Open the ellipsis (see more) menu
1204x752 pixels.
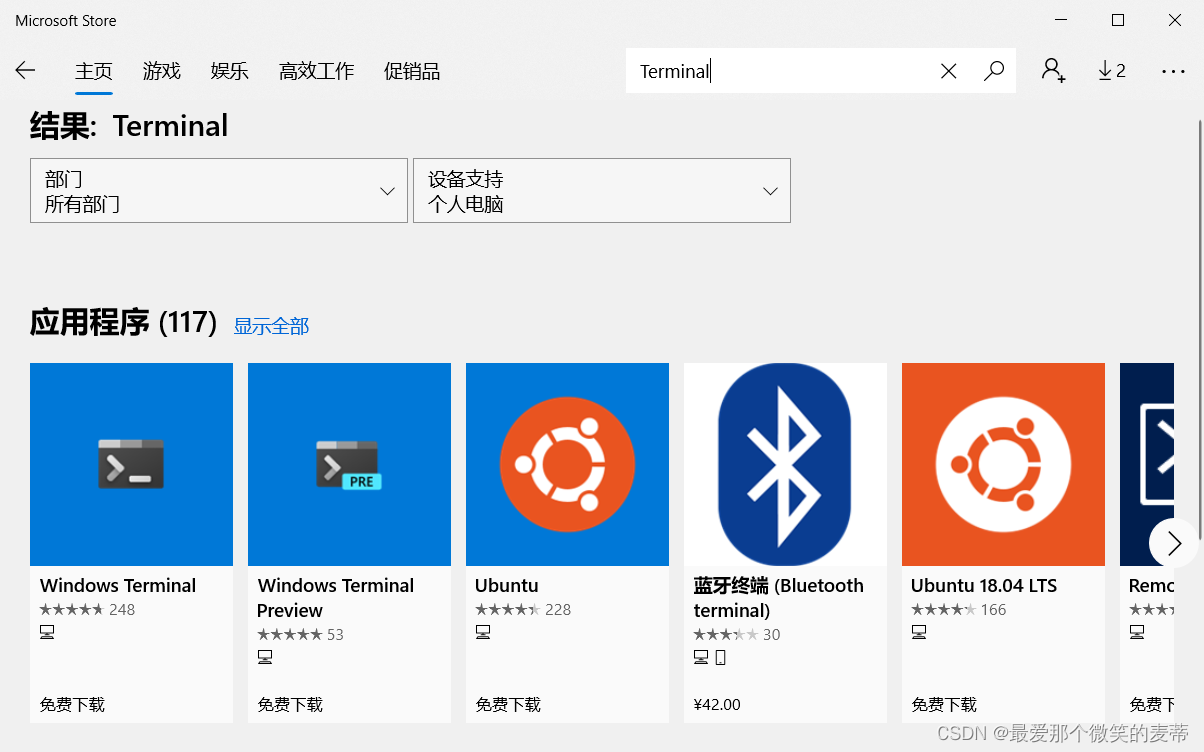[1172, 70]
